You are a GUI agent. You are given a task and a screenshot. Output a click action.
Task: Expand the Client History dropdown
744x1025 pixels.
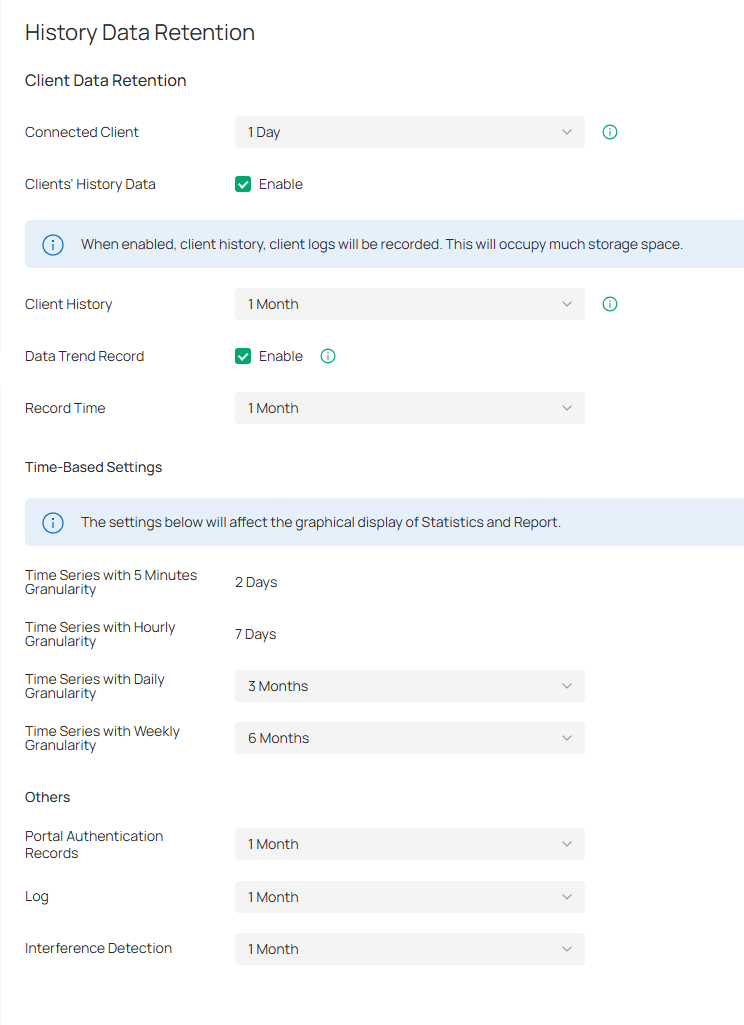(409, 304)
